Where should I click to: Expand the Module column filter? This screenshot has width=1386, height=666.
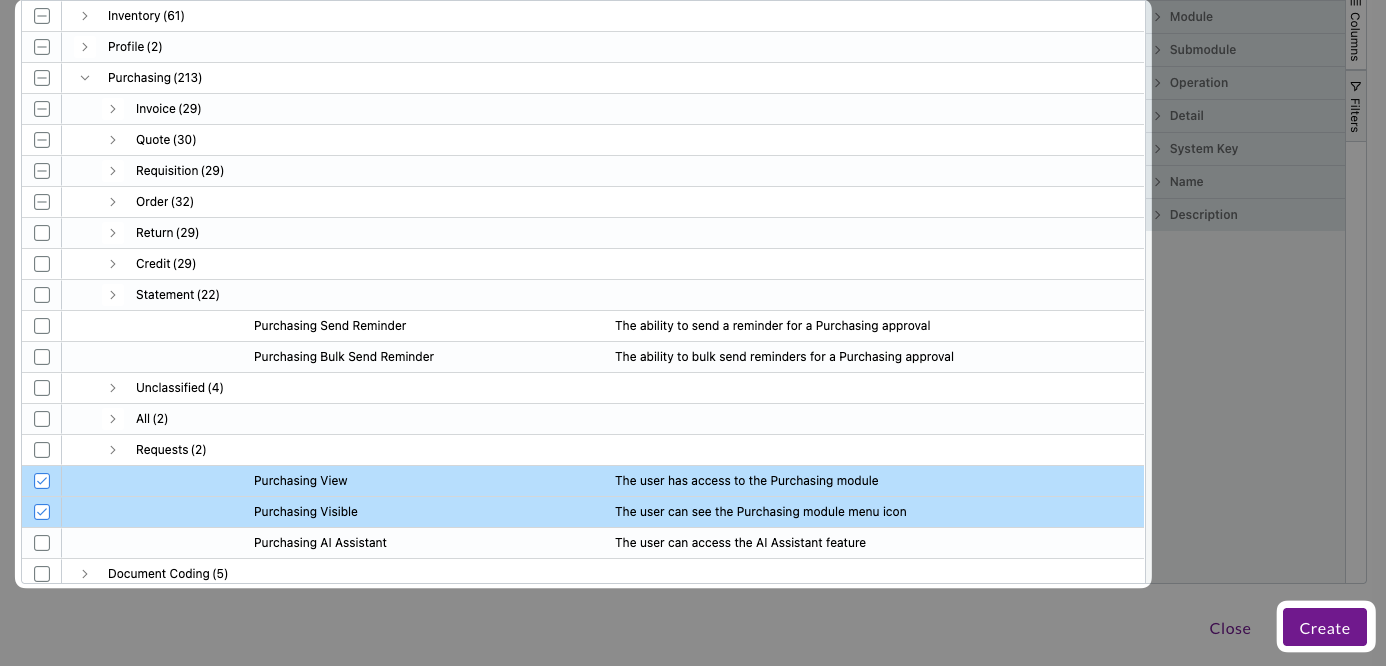click(x=1156, y=17)
